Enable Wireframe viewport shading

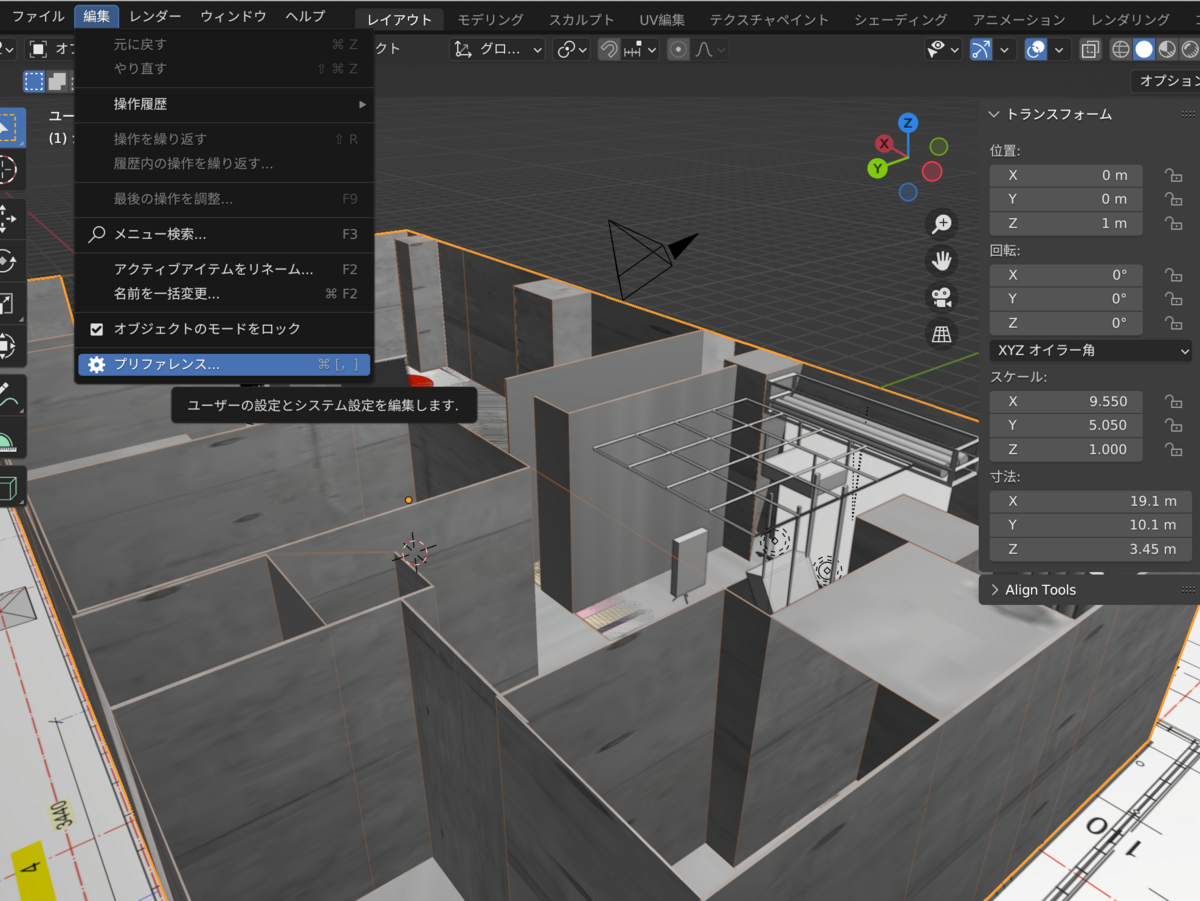click(1120, 49)
